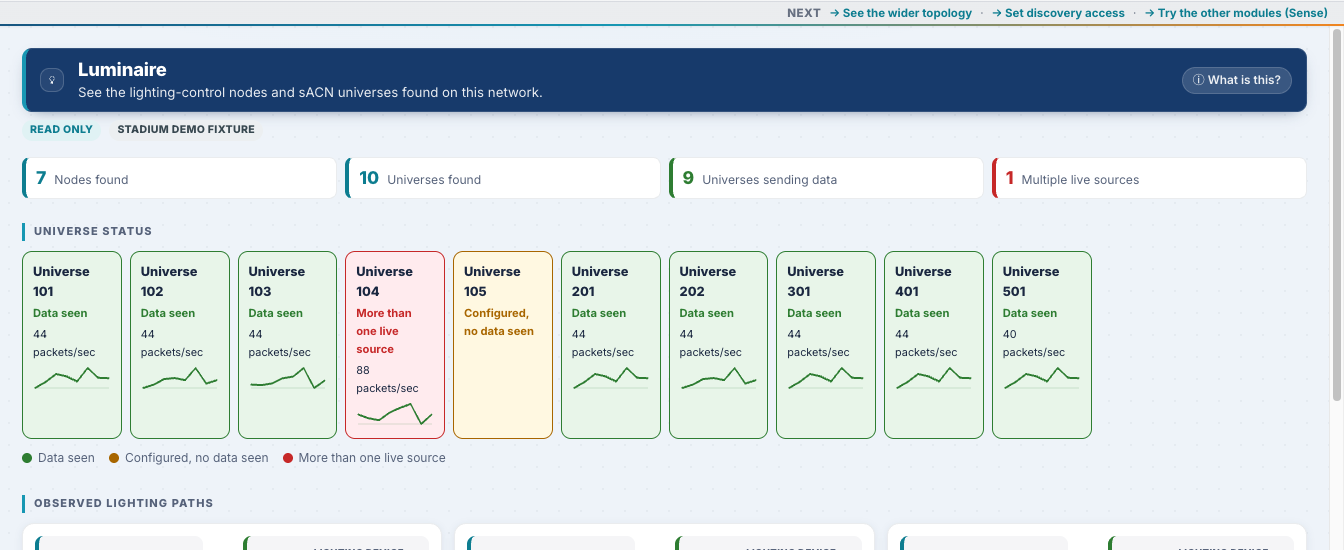Open the Universe 202 status card
The width and height of the screenshot is (1344, 550).
click(719, 345)
